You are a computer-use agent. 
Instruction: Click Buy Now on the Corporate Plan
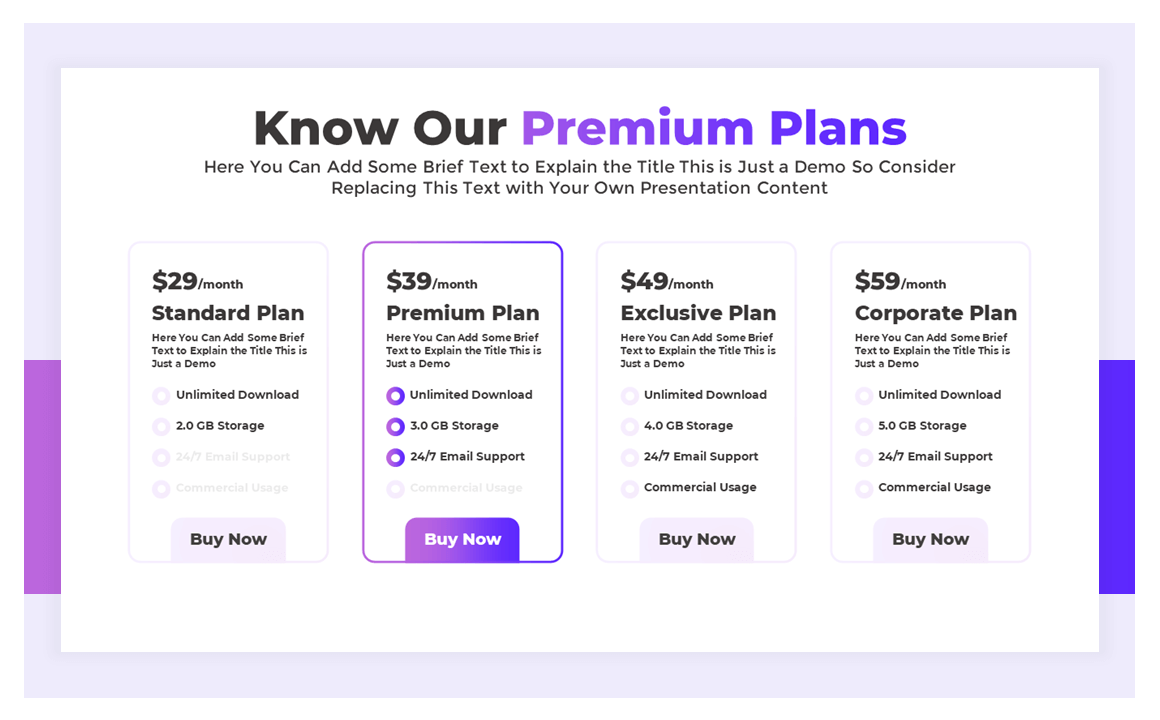coord(930,539)
